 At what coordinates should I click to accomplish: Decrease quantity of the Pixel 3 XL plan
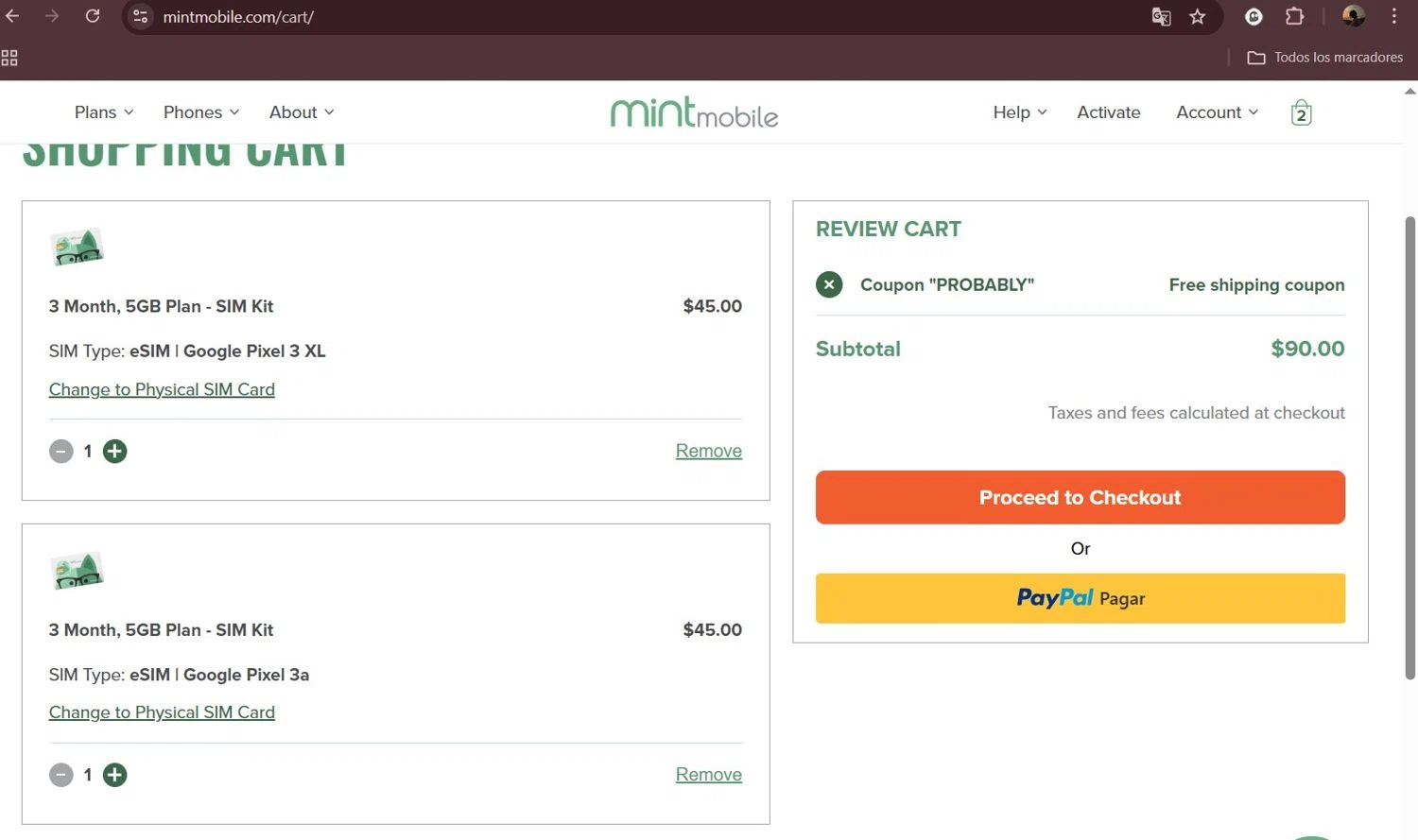[61, 452]
